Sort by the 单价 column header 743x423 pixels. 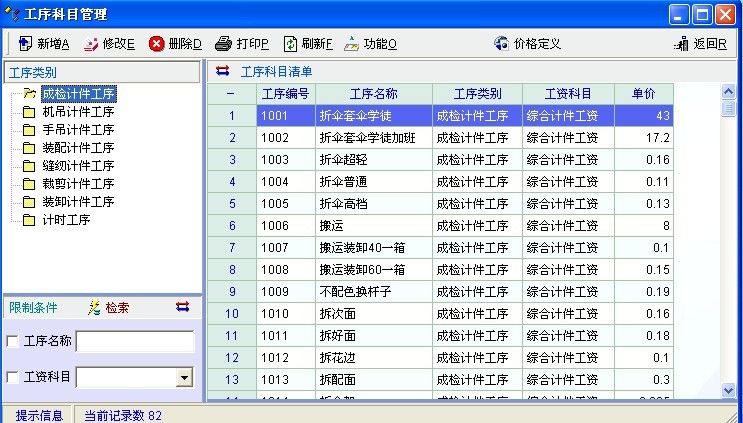pyautogui.click(x=643, y=93)
